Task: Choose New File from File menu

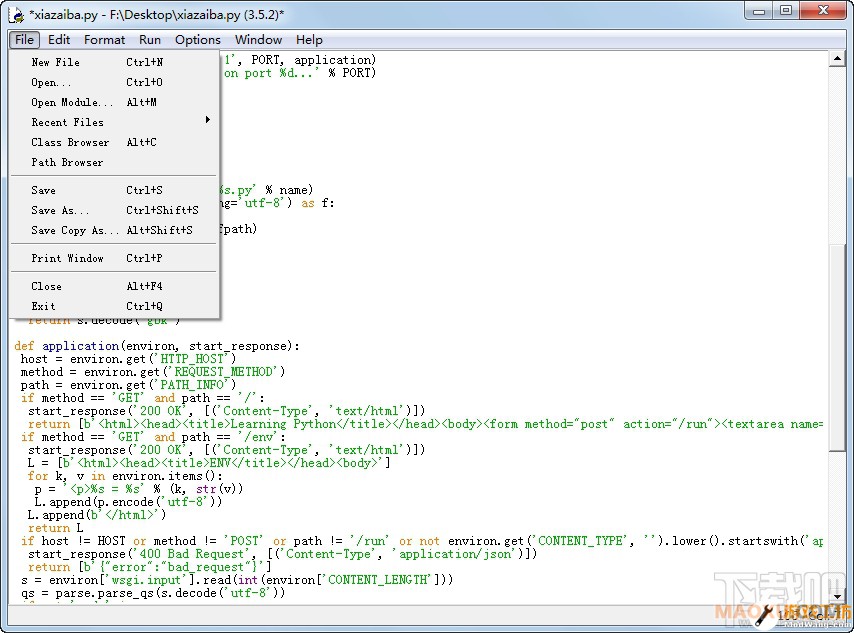Action: pos(114,62)
